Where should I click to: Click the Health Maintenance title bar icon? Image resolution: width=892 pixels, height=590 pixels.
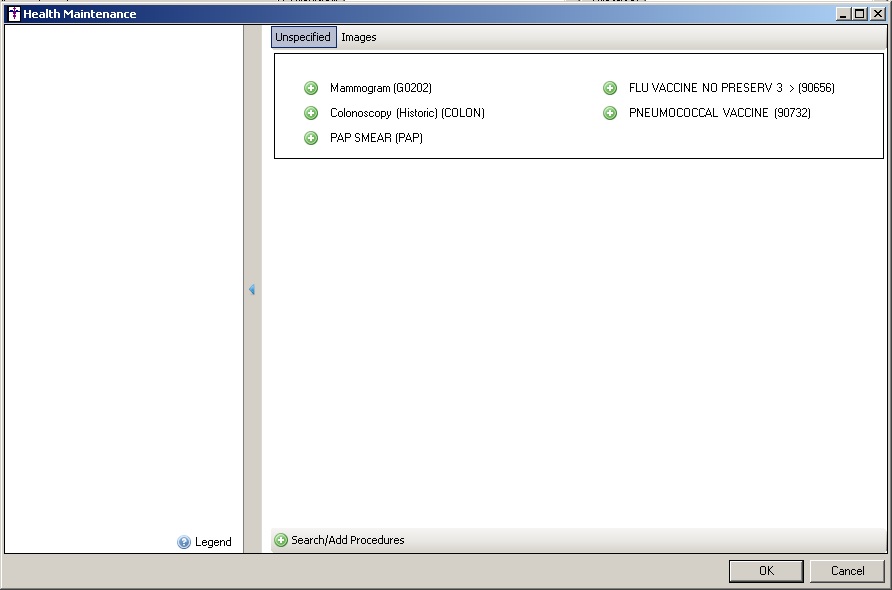coord(13,14)
